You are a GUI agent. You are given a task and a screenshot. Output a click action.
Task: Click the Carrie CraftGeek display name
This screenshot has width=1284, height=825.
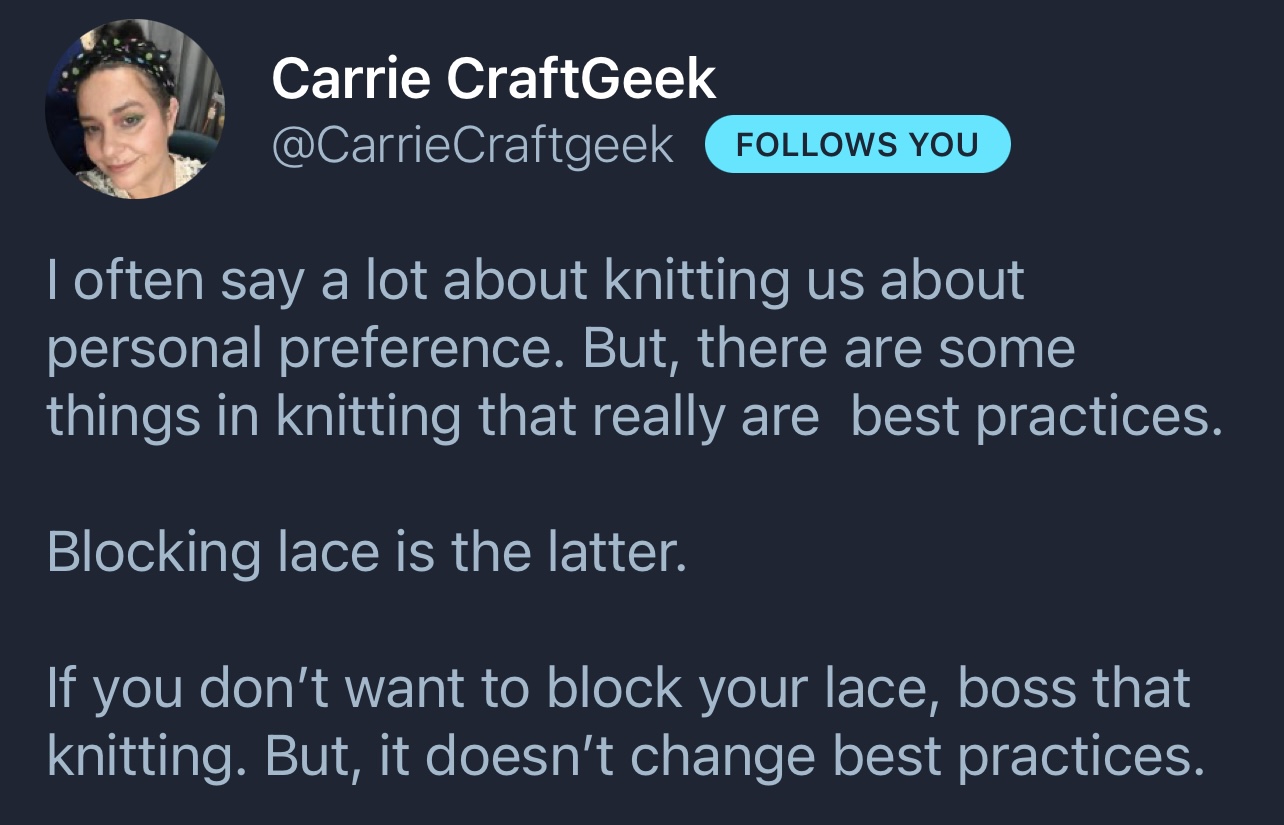pos(494,79)
